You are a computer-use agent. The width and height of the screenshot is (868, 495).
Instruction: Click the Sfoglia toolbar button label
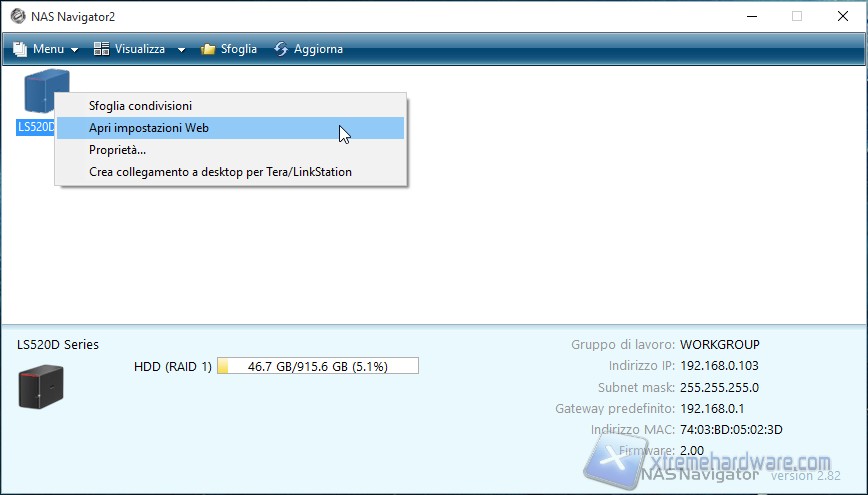click(x=239, y=49)
